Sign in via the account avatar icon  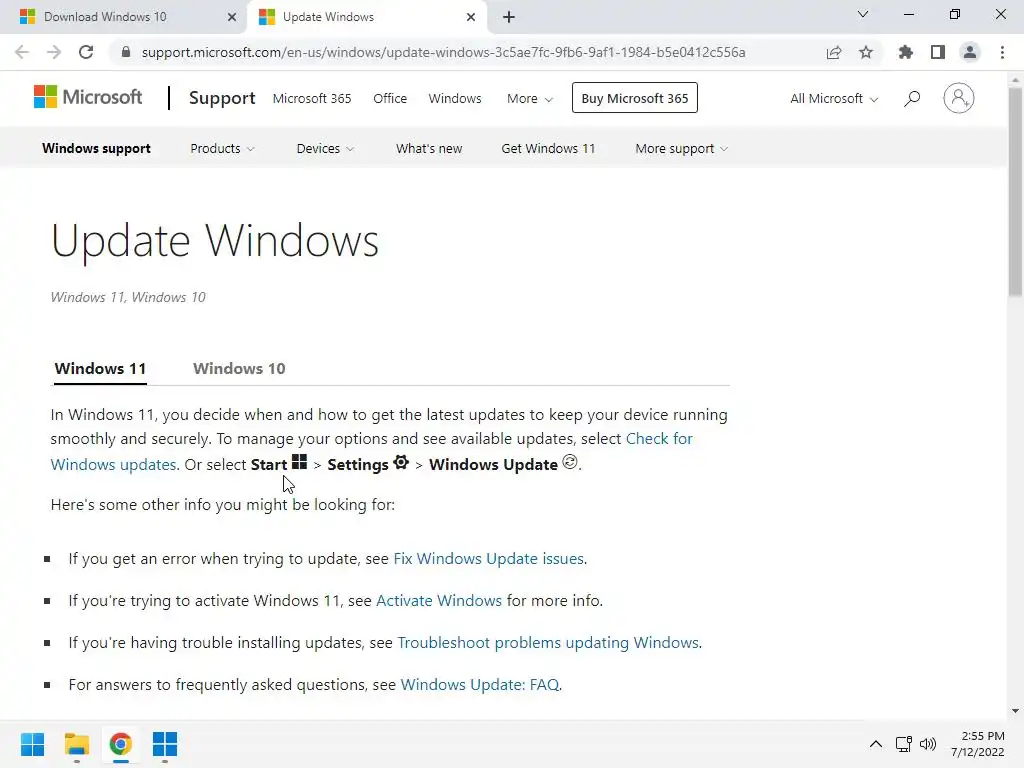tap(958, 98)
